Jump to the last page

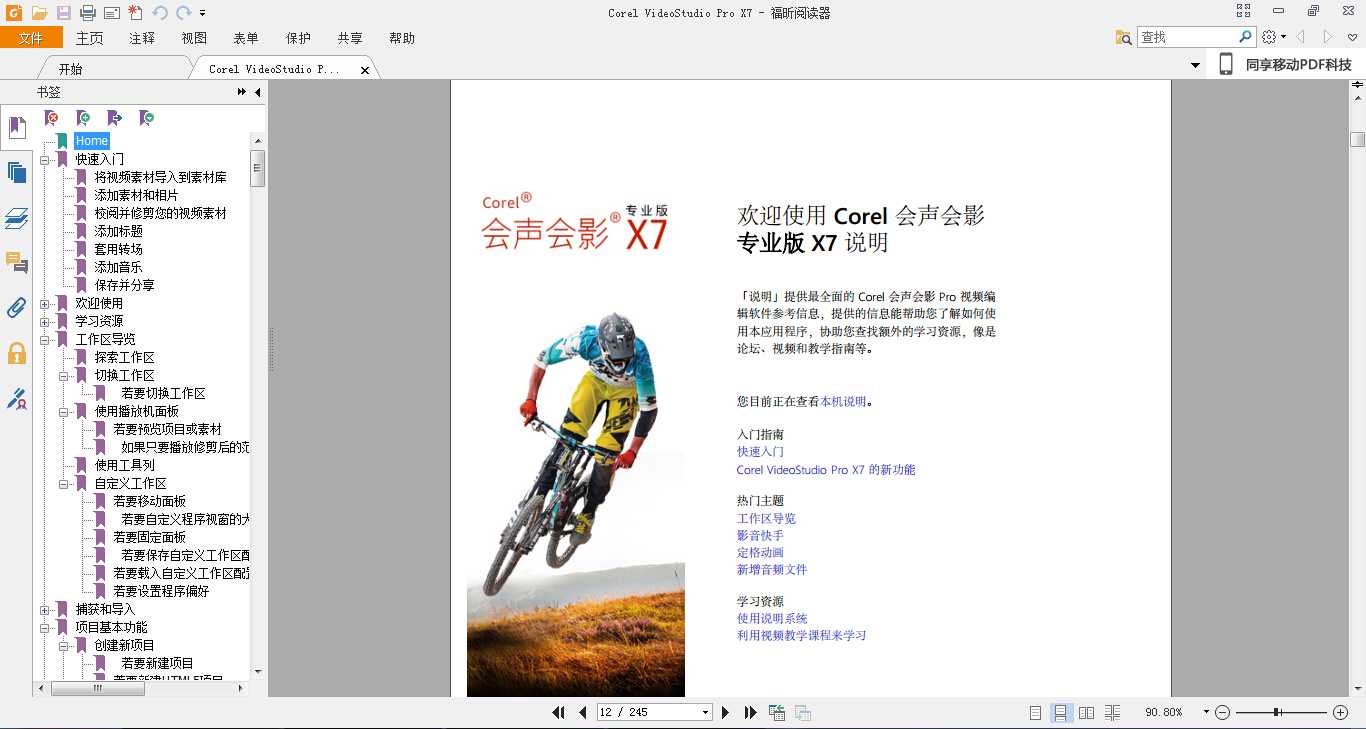pyautogui.click(x=750, y=712)
